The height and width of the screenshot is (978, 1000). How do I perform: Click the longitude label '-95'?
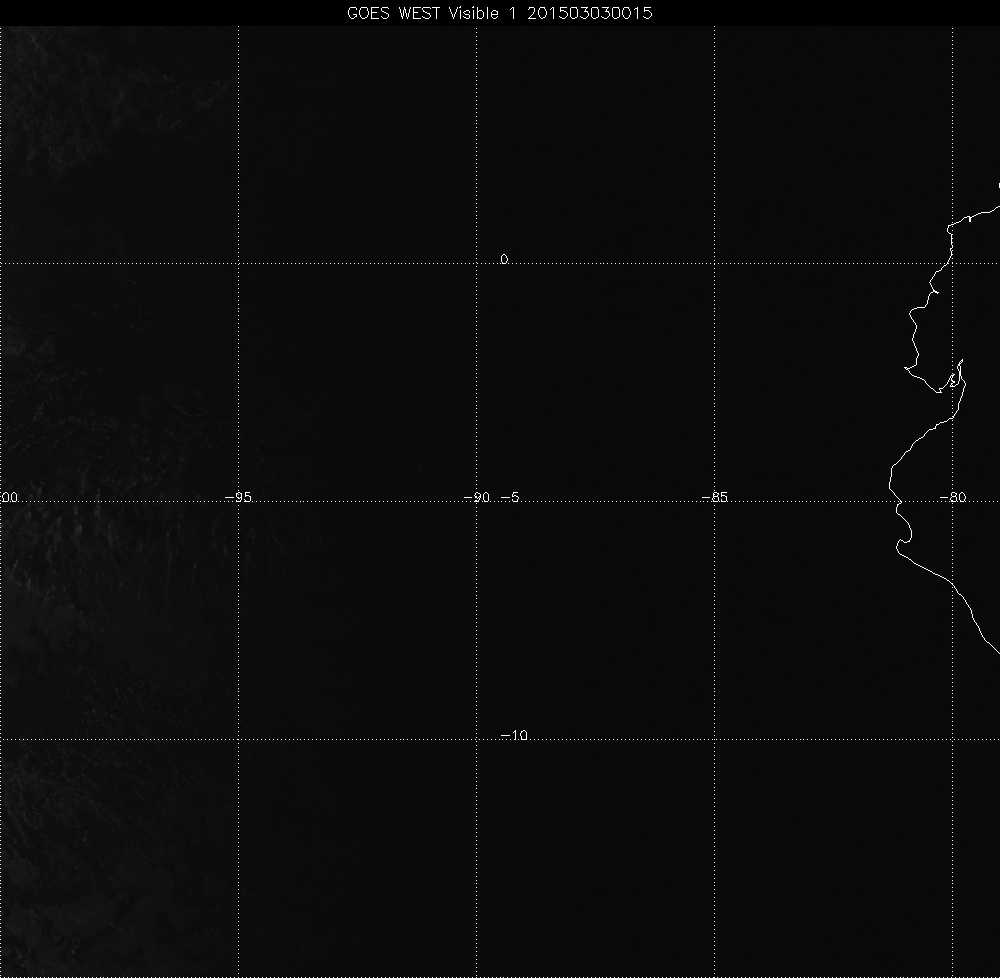239,497
